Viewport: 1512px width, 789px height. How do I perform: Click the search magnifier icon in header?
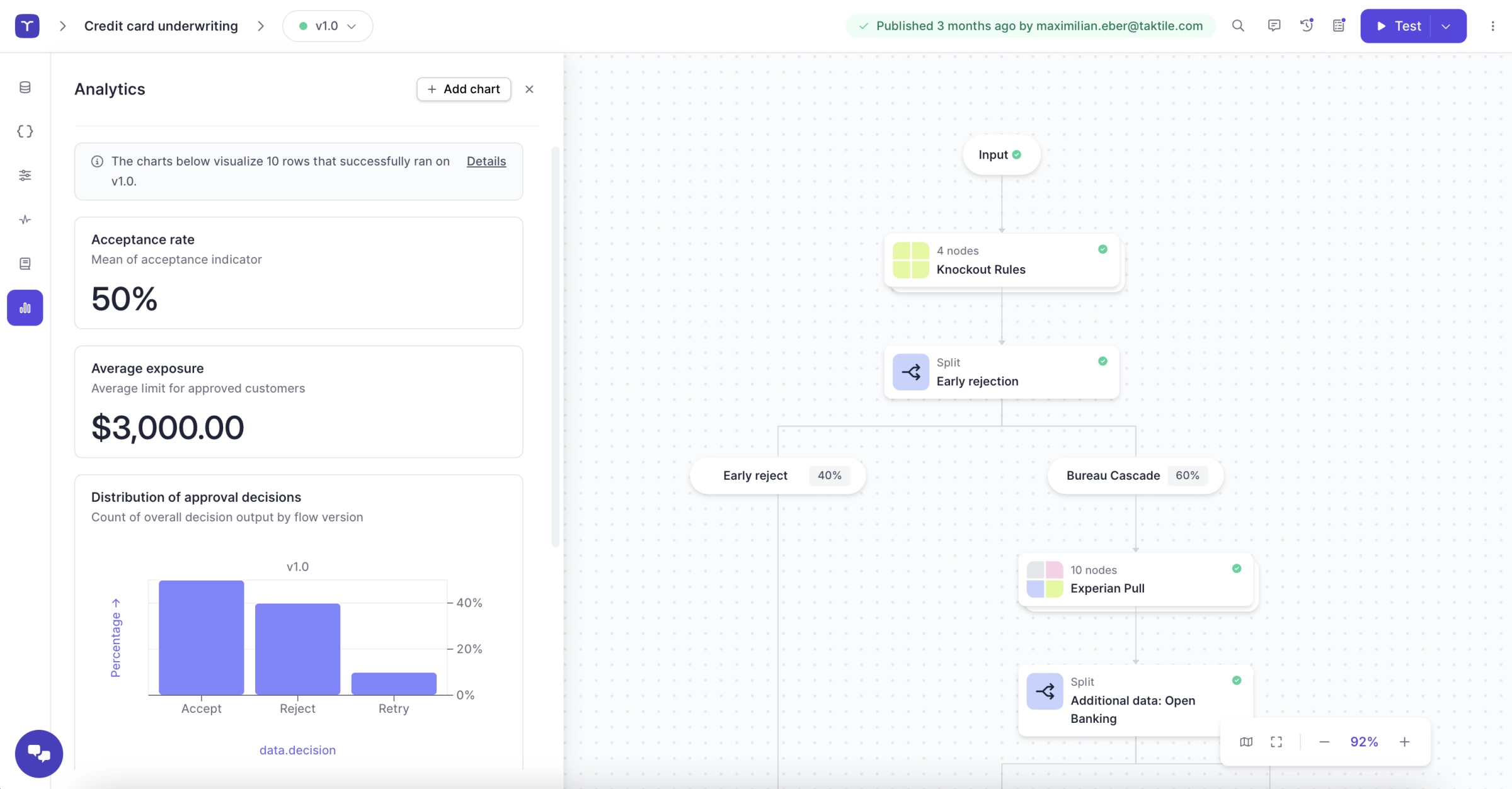pos(1238,26)
